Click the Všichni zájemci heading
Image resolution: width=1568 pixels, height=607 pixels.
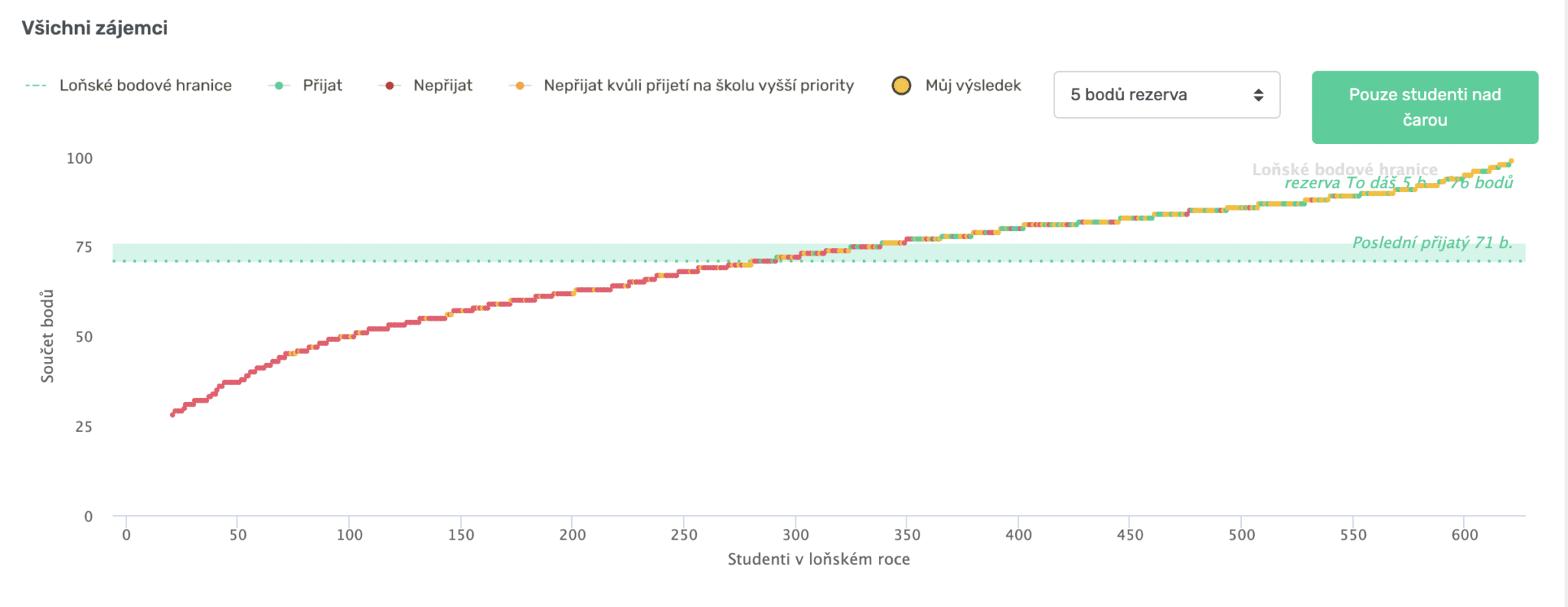[x=94, y=28]
